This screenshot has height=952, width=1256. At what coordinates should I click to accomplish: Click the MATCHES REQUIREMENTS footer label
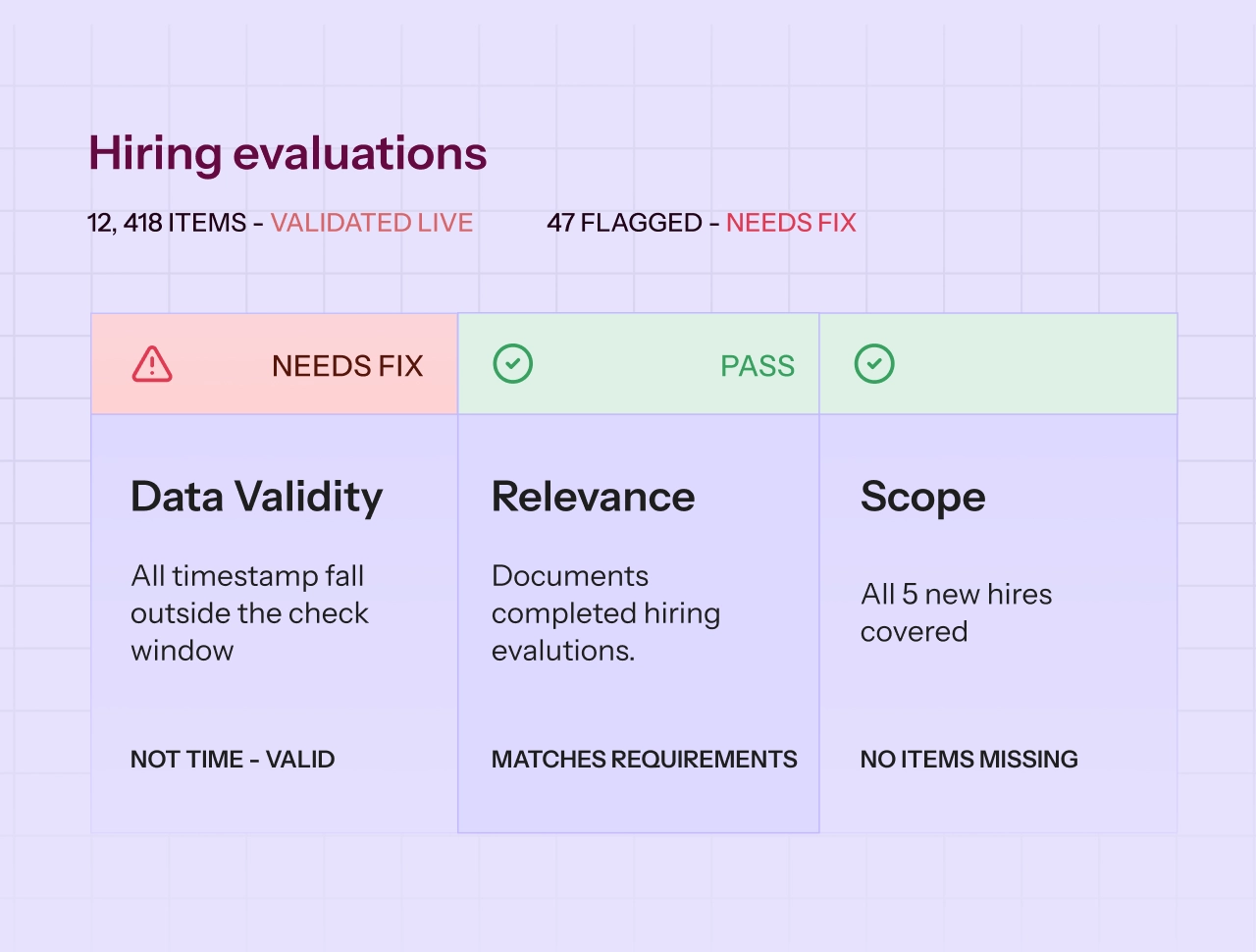coord(645,759)
